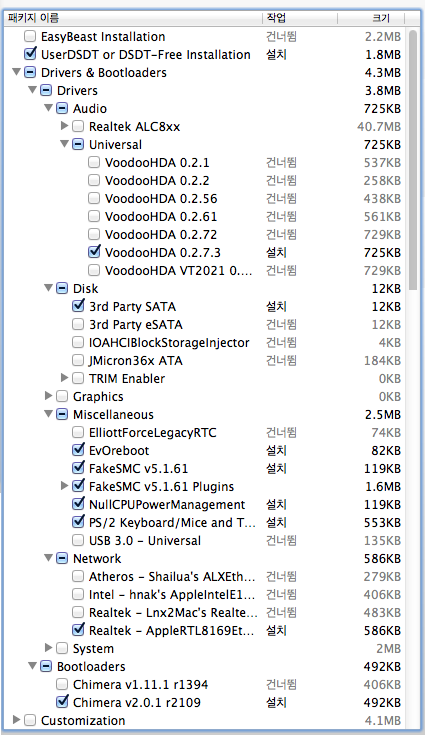
Task: Uncheck PS/2 Keyboard/Mice option
Action: [x=78, y=522]
